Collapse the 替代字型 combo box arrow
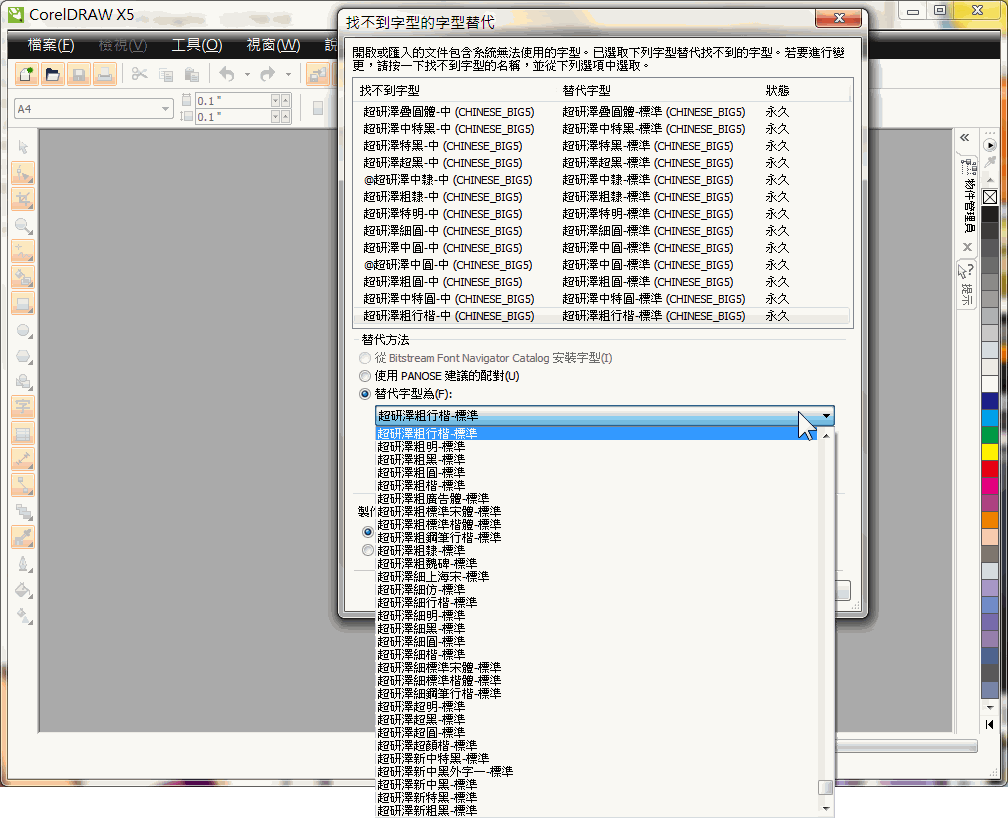1008x818 pixels. coord(825,416)
